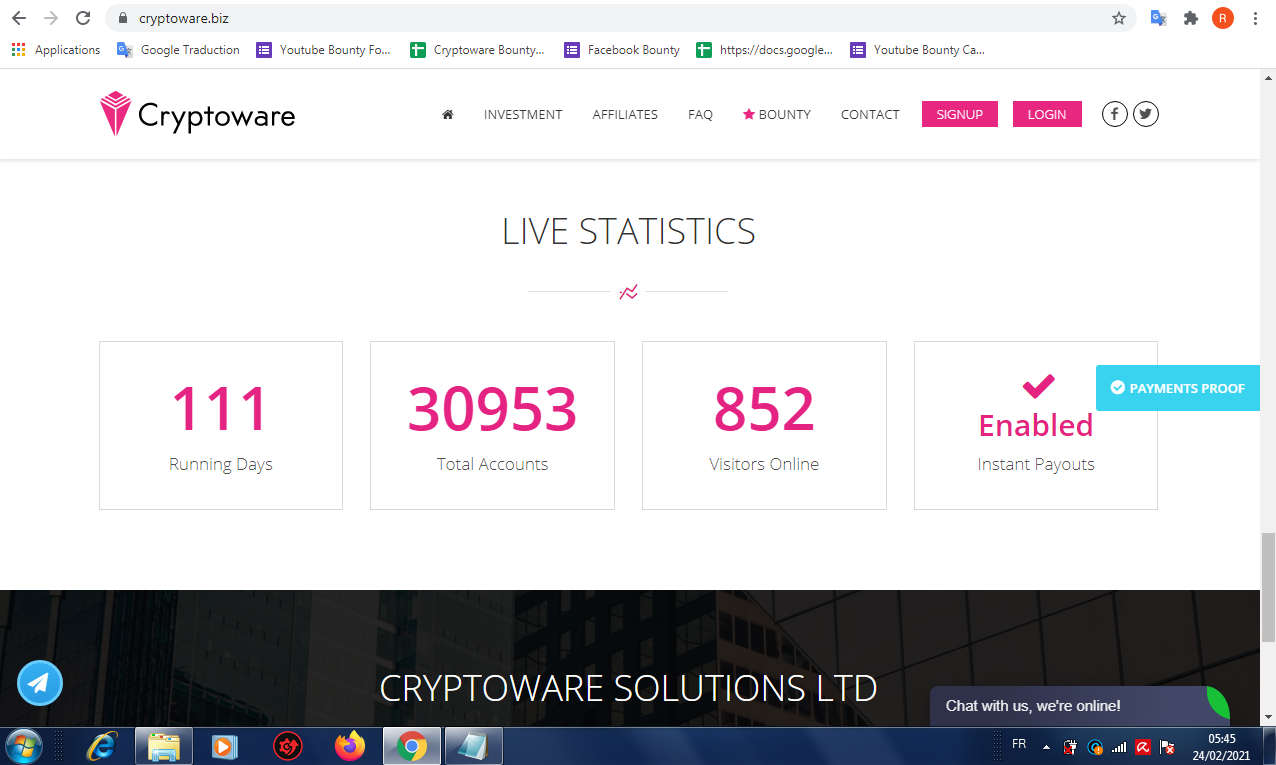1276x765 pixels.
Task: Go back with the browser back arrow
Action: 19,18
